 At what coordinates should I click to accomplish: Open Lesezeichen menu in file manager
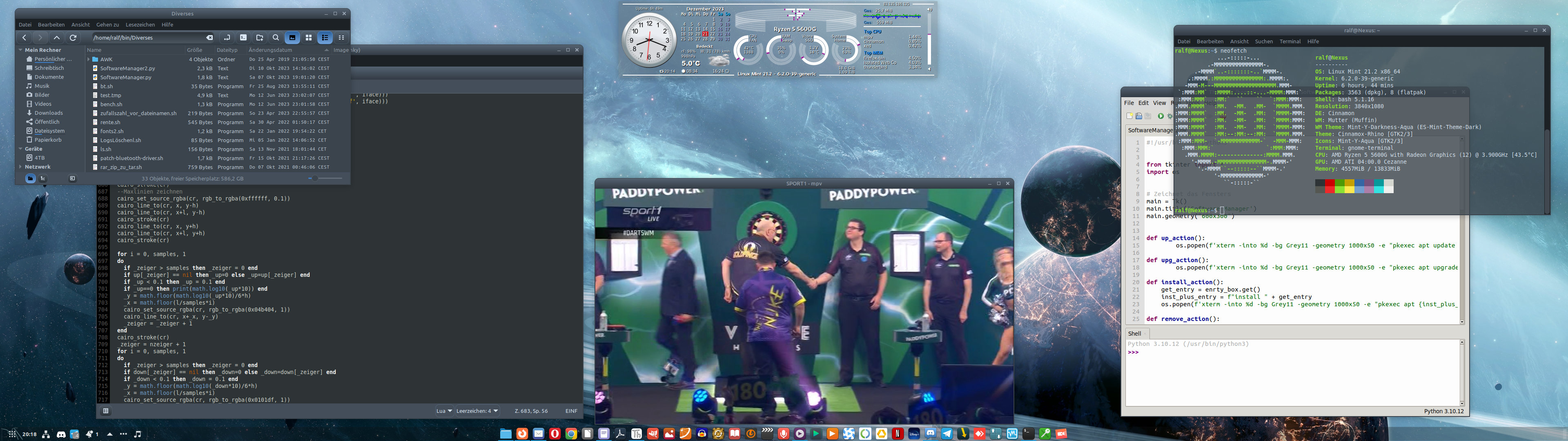tap(140, 25)
